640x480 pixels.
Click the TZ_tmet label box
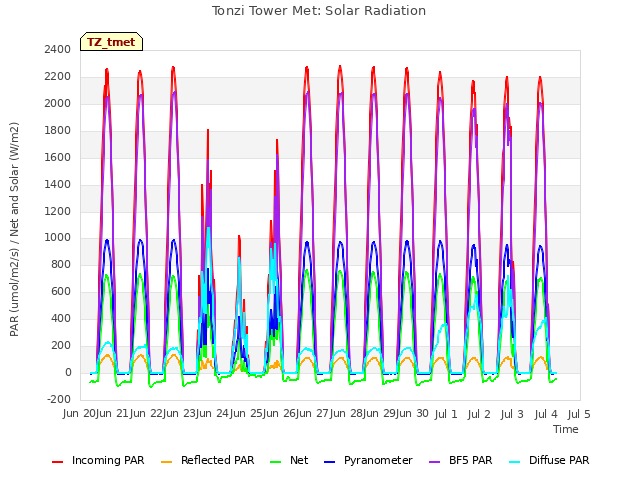[x=111, y=42]
